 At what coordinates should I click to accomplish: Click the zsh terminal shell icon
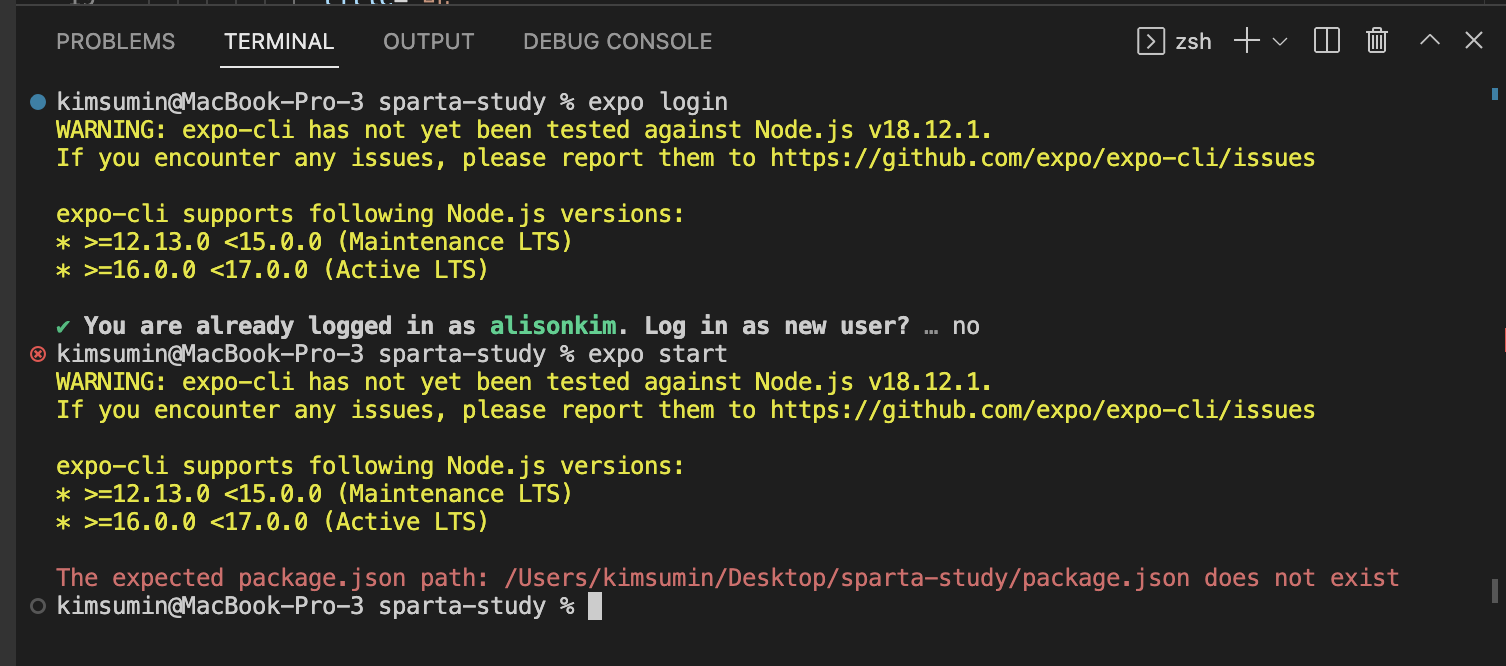click(x=1151, y=41)
